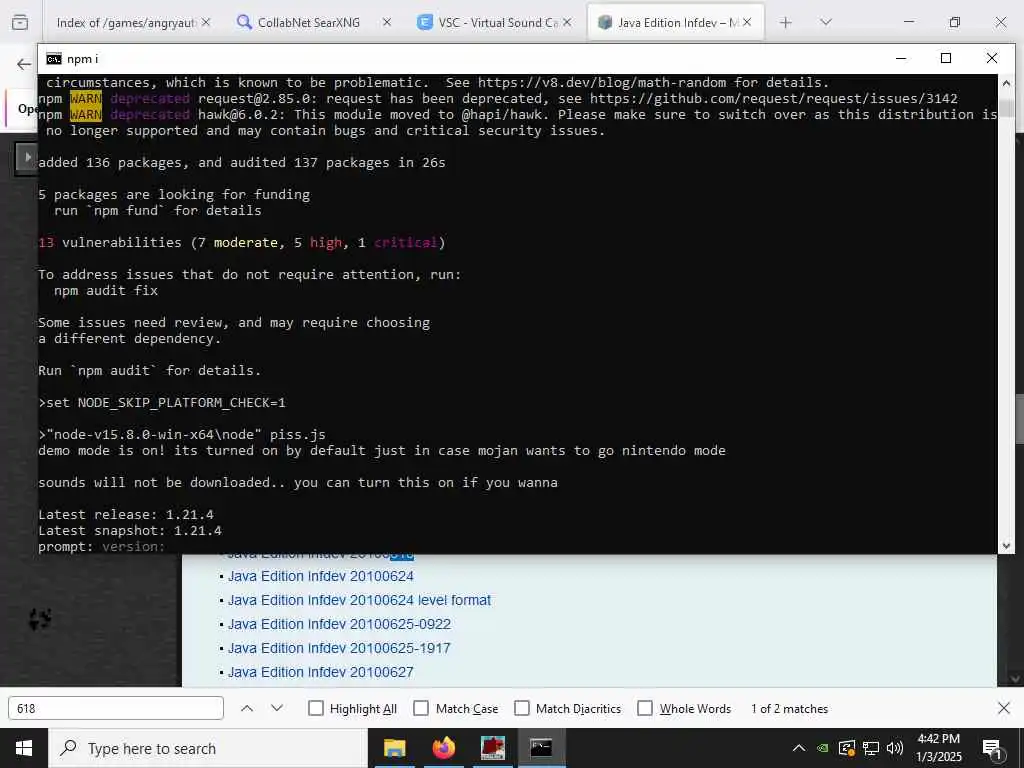Click the paw icon in the page sidebar
The image size is (1024, 768).
(x=40, y=619)
